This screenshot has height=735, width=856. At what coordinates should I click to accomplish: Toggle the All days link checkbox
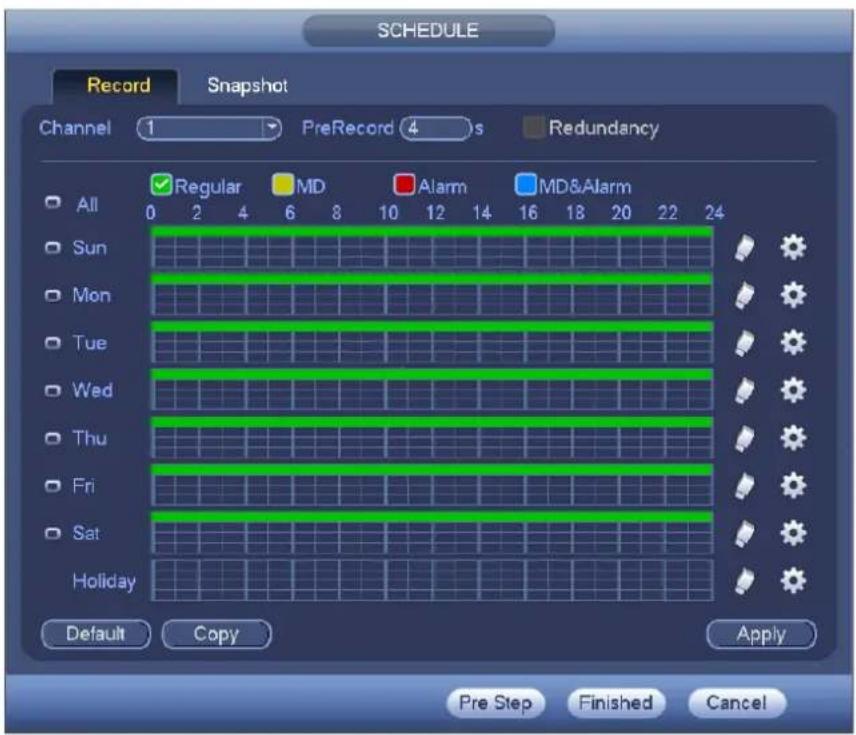53,203
